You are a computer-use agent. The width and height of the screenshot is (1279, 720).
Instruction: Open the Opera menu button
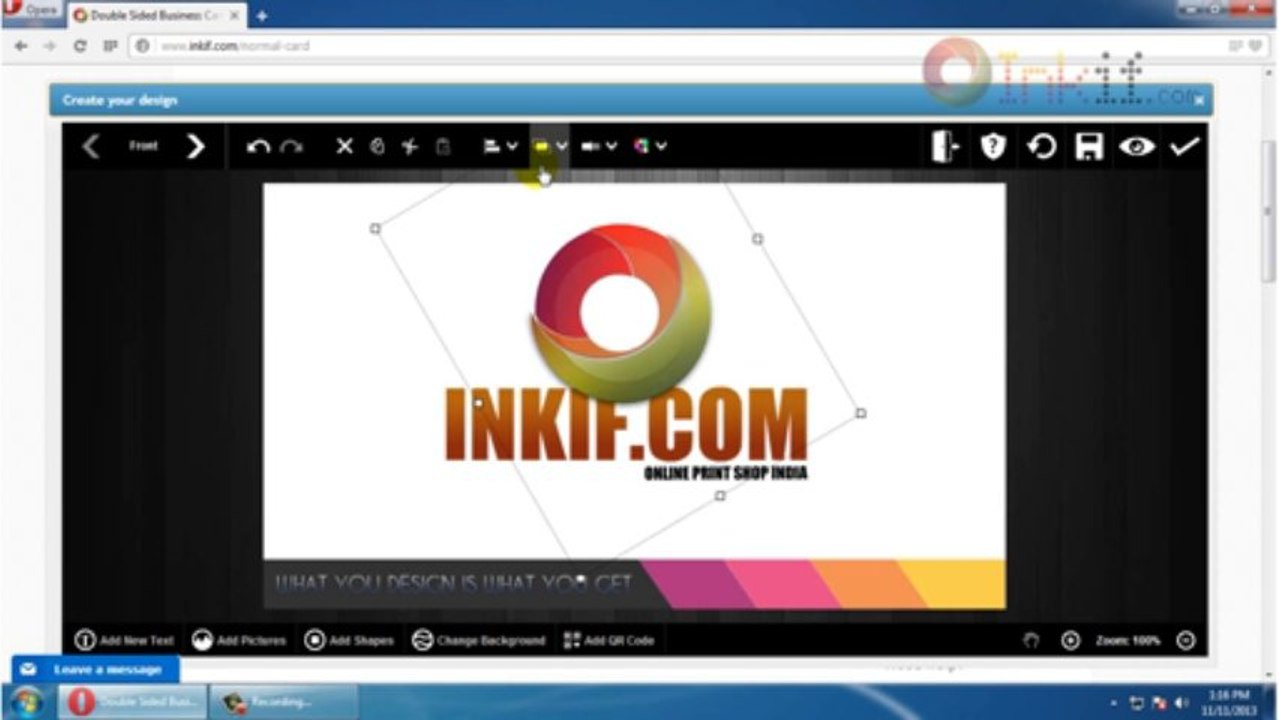[x=30, y=12]
